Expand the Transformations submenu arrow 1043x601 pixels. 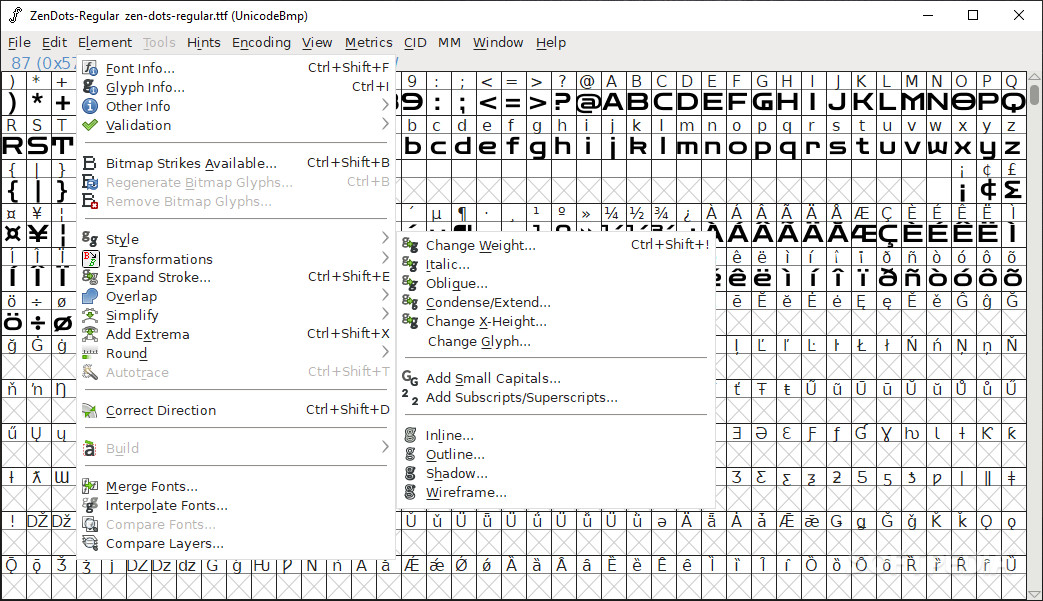(x=385, y=257)
